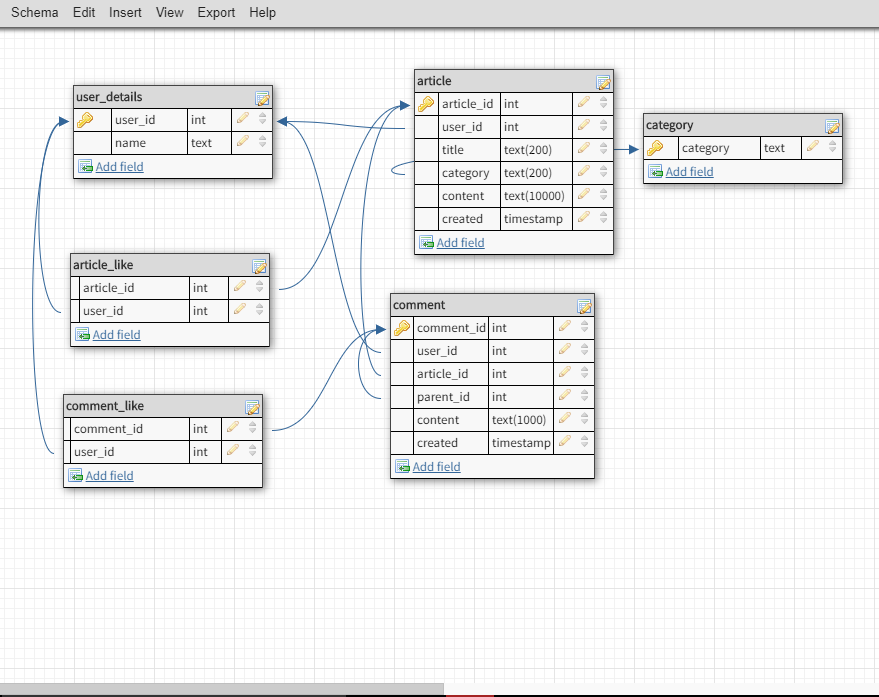Click the edit icon on the user_details table header
This screenshot has height=697, width=879.
[262, 97]
